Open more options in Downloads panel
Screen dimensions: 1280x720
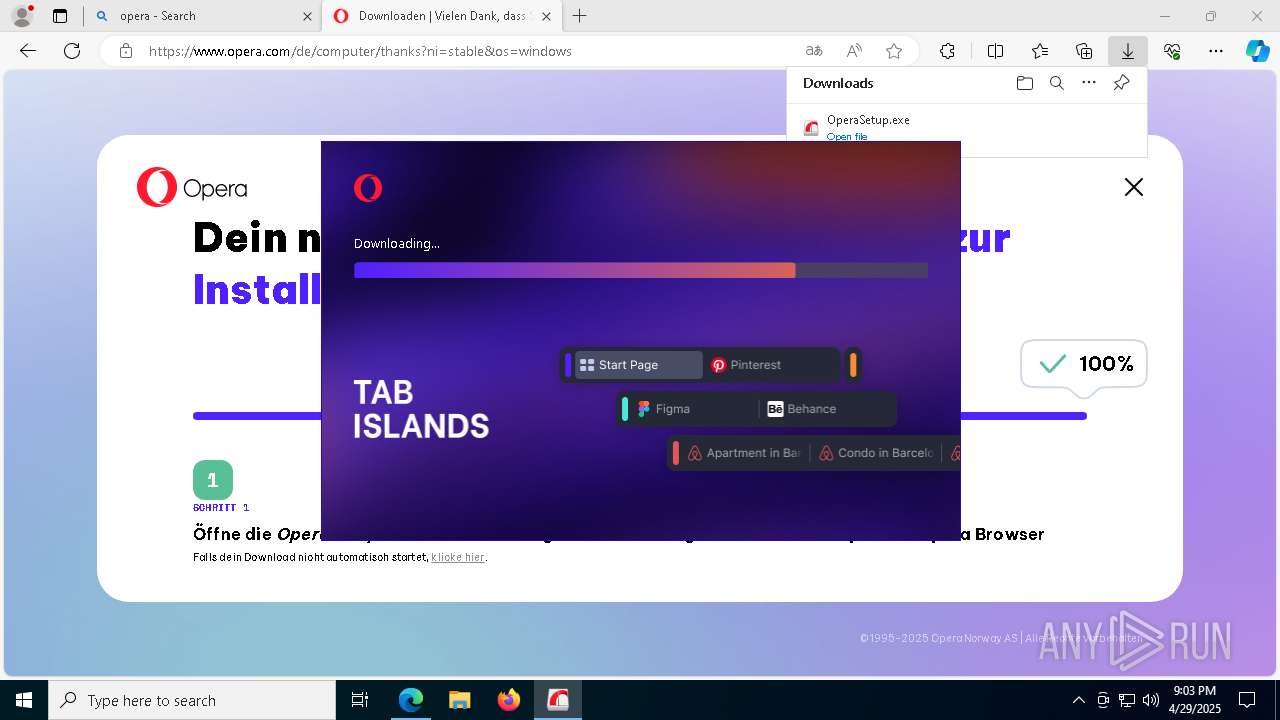coord(1089,83)
